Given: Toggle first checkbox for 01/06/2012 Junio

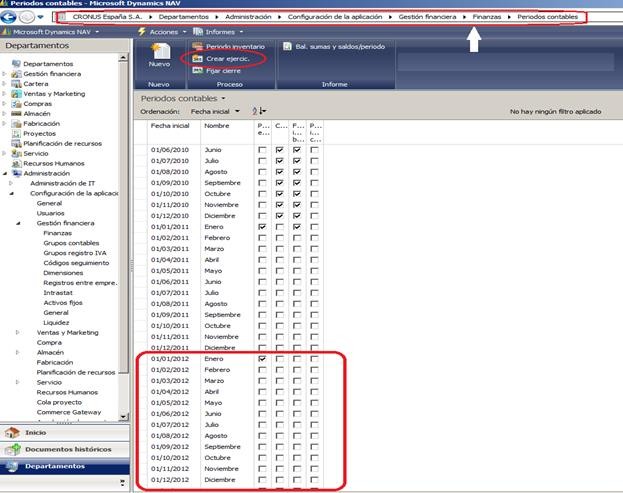Looking at the screenshot, I should [262, 414].
